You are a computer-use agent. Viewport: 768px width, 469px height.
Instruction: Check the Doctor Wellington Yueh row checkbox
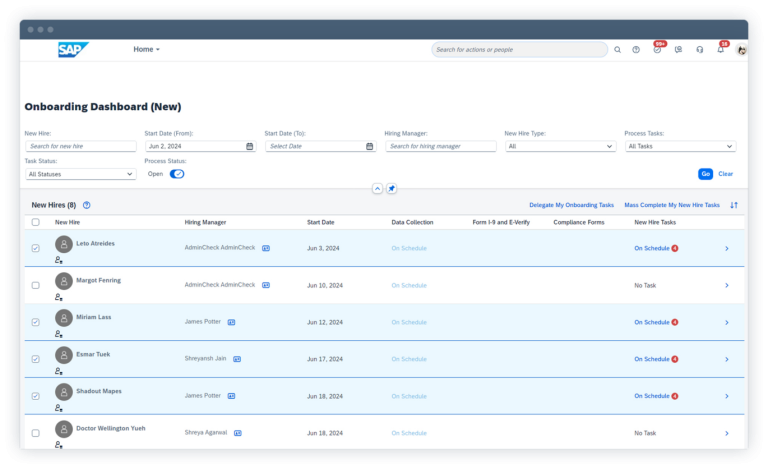(x=36, y=433)
